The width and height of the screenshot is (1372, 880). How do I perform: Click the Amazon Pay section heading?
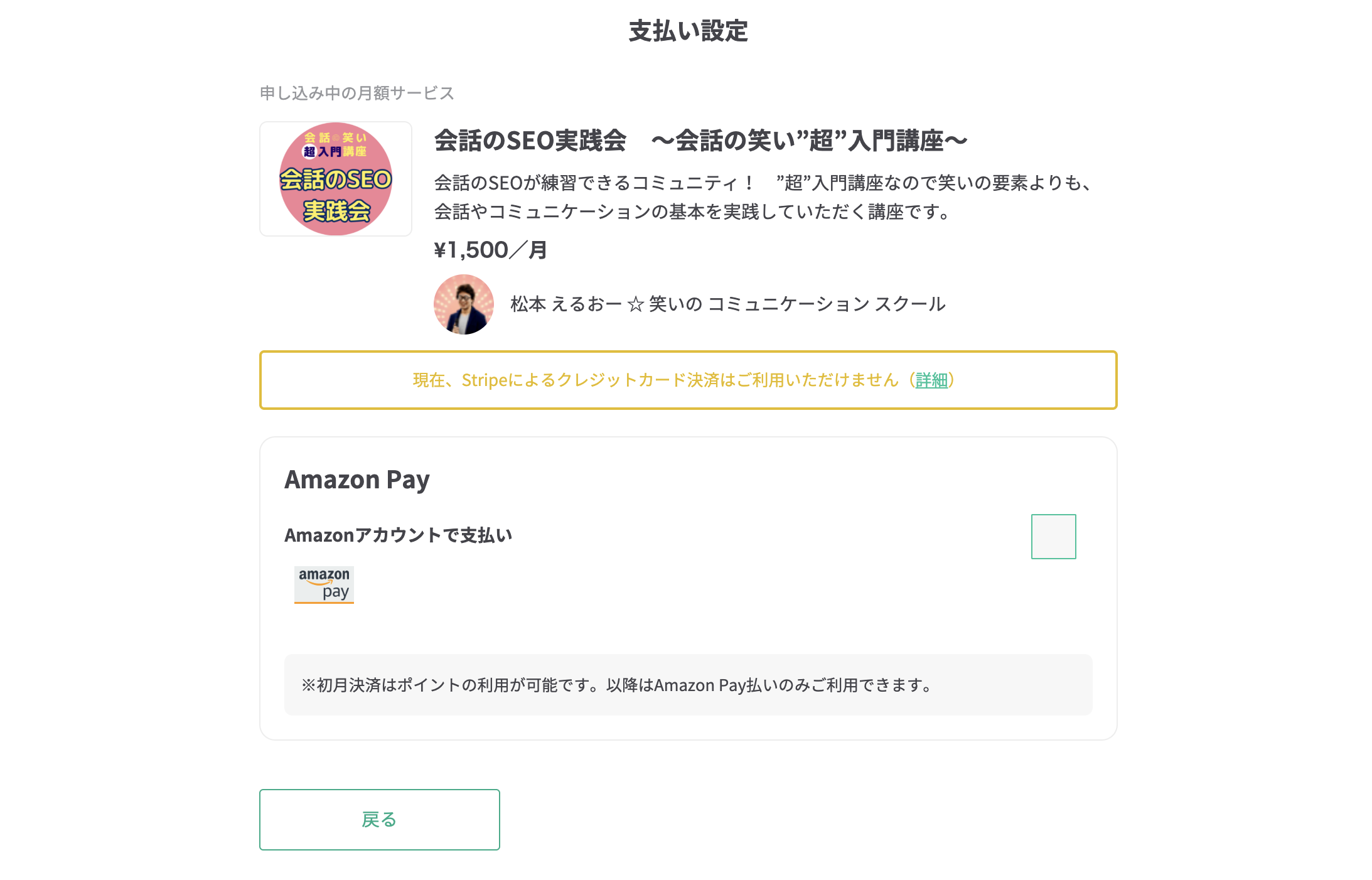356,480
